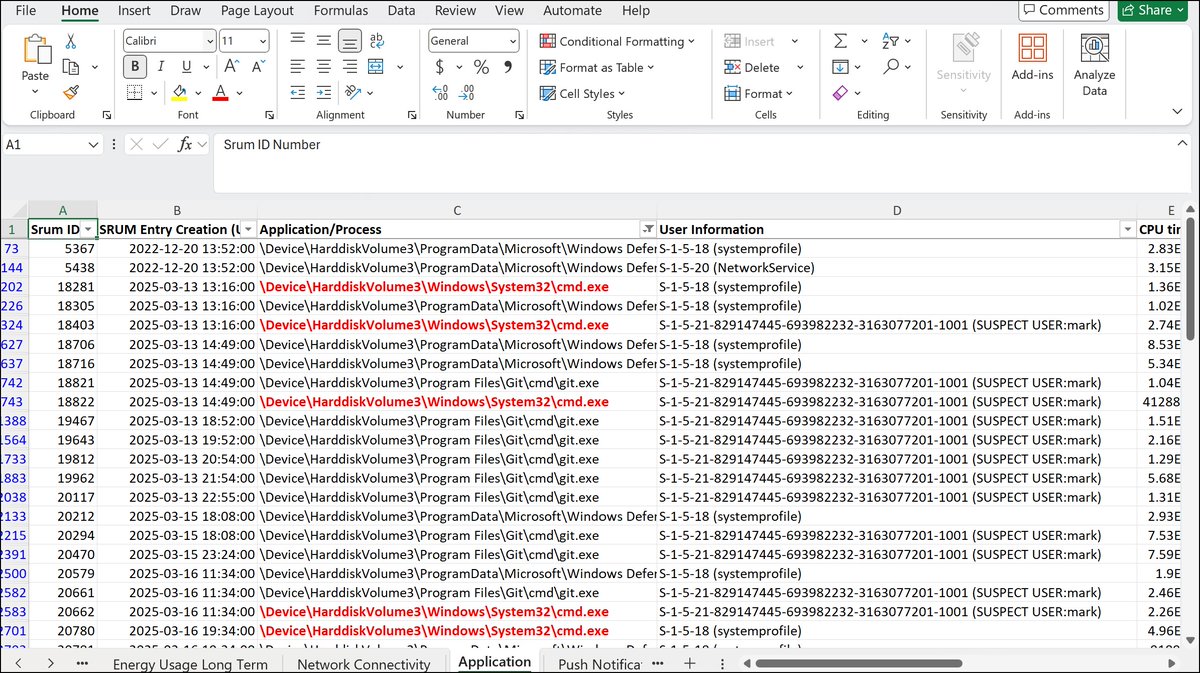Viewport: 1200px width, 673px height.
Task: Select the Format Painter brush
Action: [71, 92]
